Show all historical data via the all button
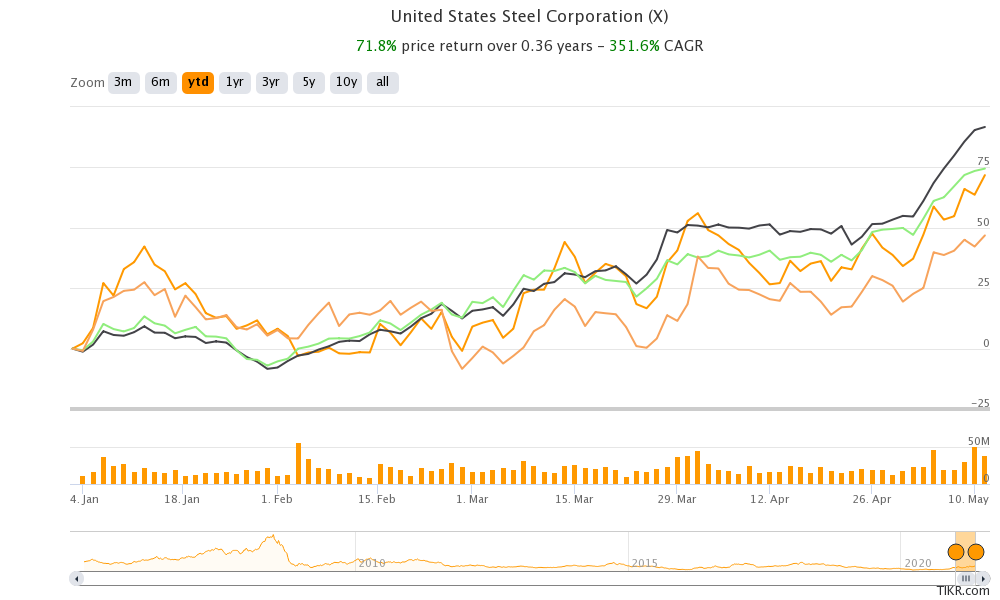Image resolution: width=1000 pixels, height=600 pixels. (382, 82)
